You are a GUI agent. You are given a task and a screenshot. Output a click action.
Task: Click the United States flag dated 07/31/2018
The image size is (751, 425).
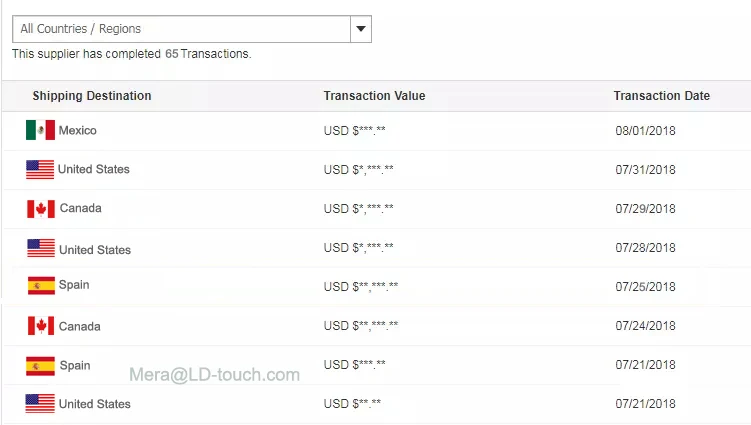click(x=40, y=170)
